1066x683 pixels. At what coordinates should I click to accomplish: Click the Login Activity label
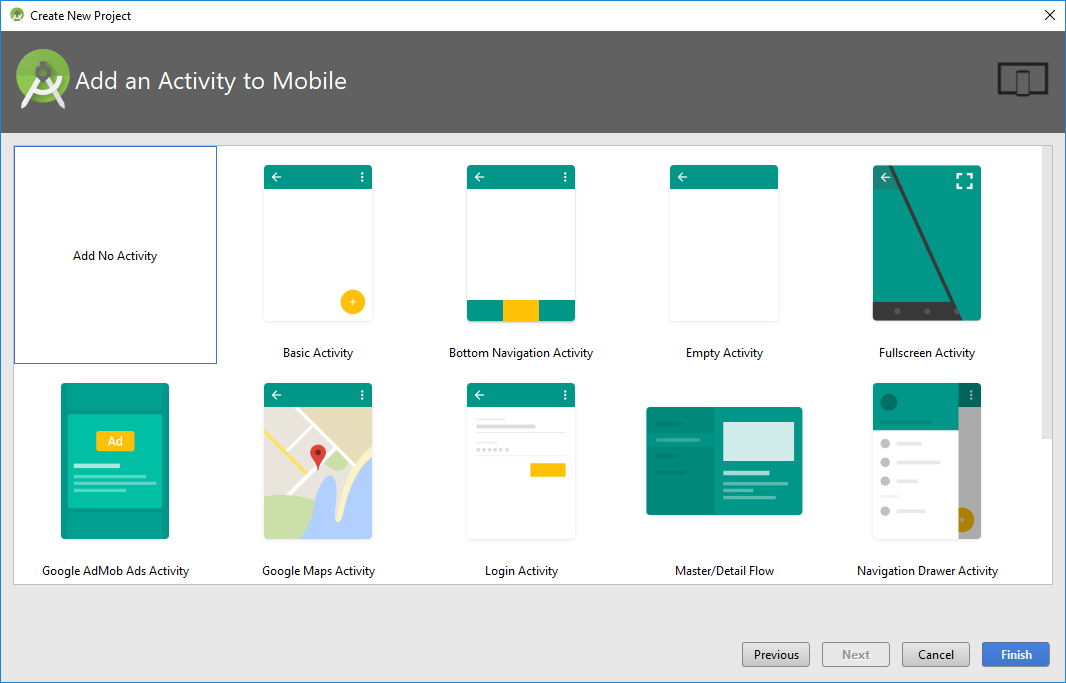pos(521,571)
